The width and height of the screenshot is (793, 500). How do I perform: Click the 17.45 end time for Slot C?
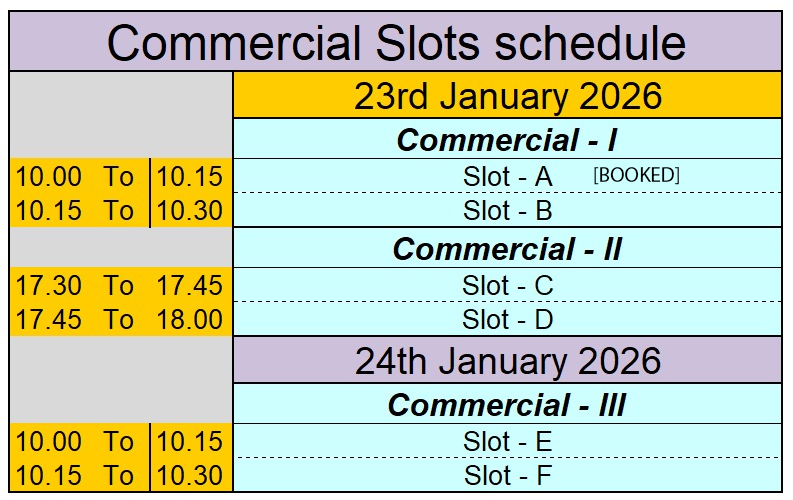(x=189, y=285)
